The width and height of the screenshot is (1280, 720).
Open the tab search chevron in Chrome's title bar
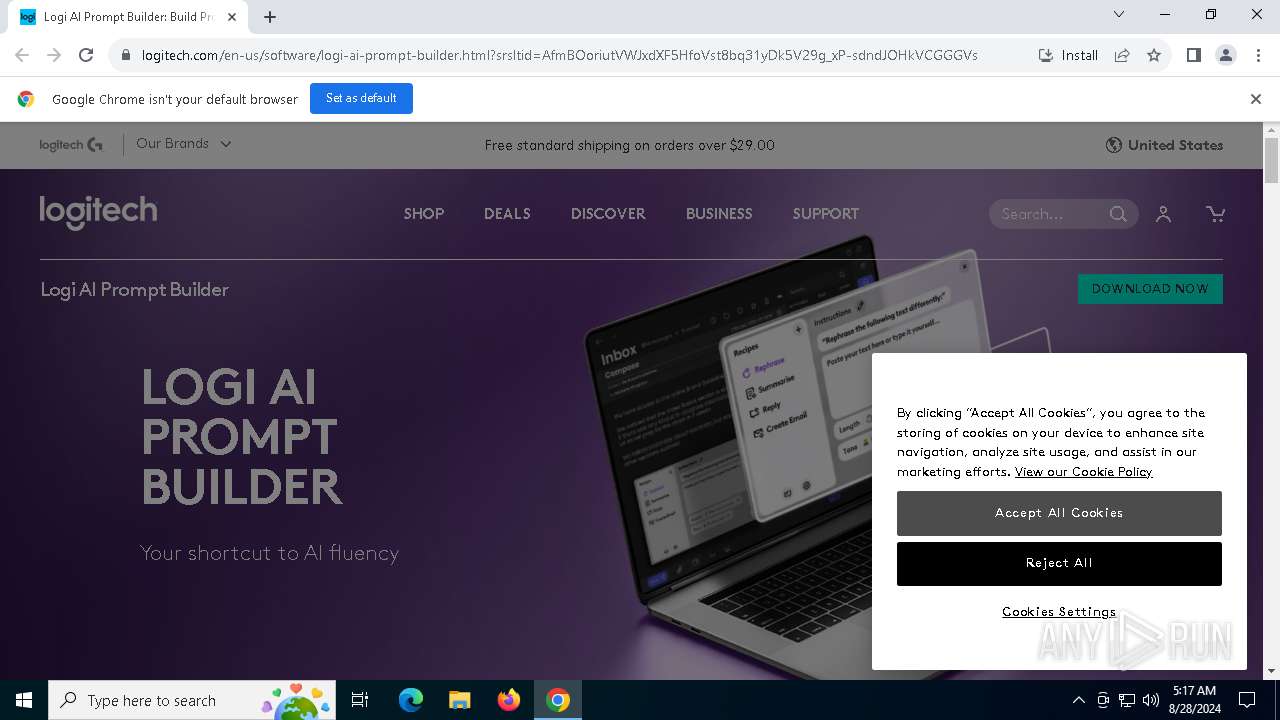click(1119, 15)
